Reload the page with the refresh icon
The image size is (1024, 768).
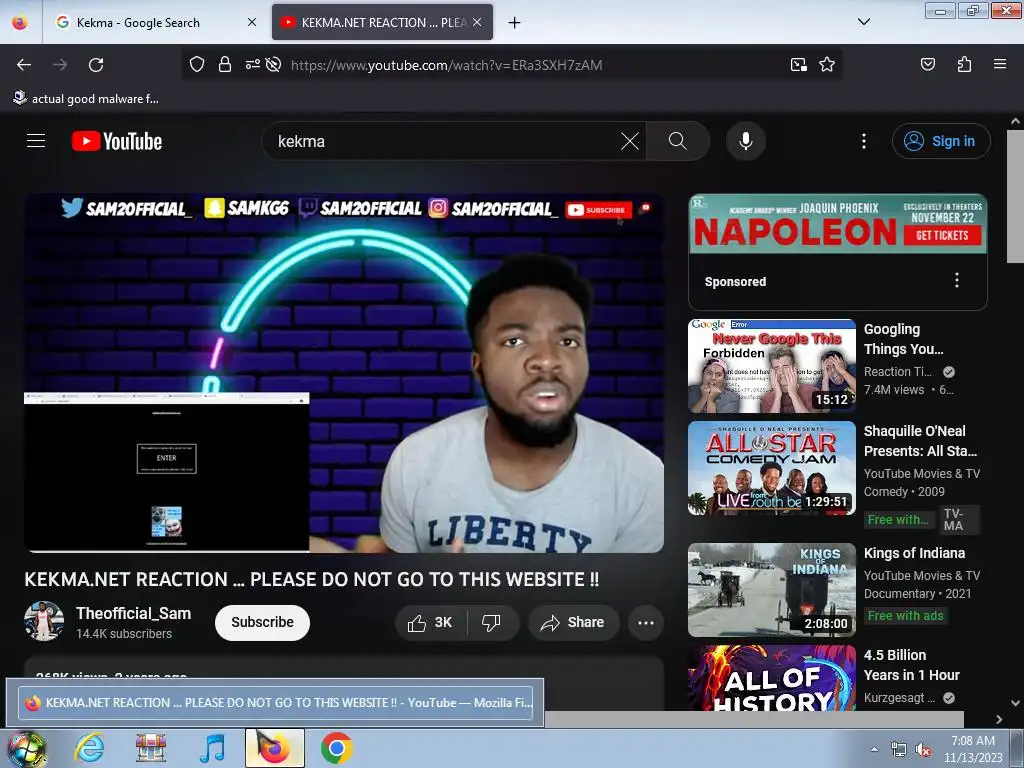pos(96,65)
